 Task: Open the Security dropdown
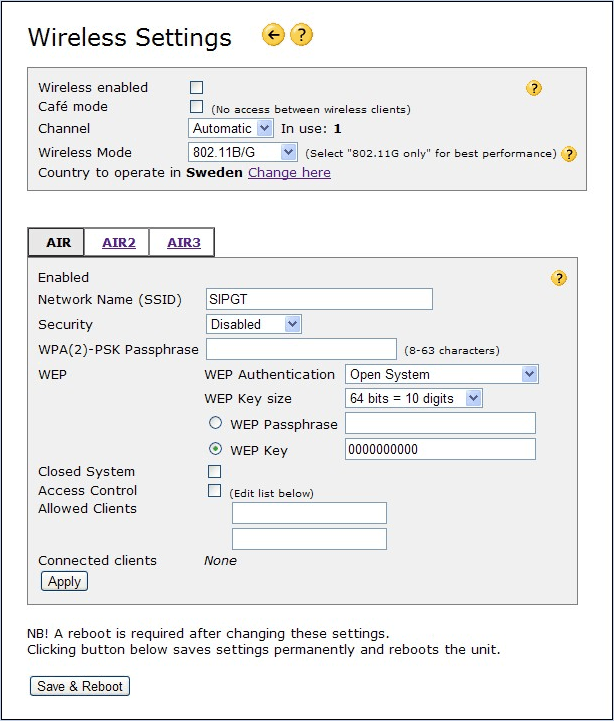click(254, 324)
